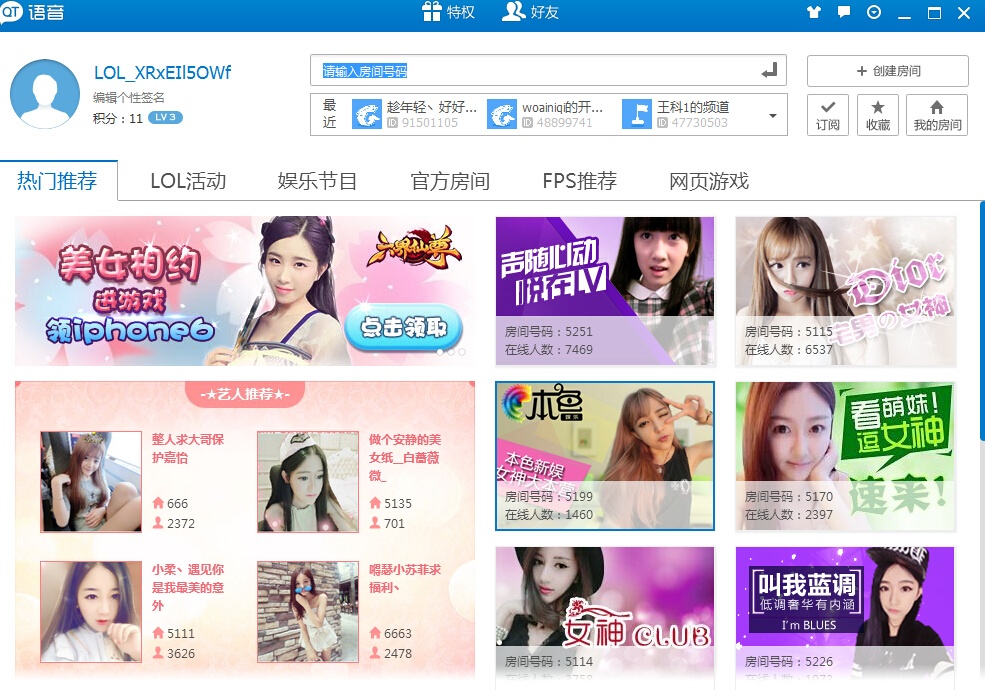985x690 pixels.
Task: Click the 订阅 subscribe checkmark button
Action: (x=828, y=115)
